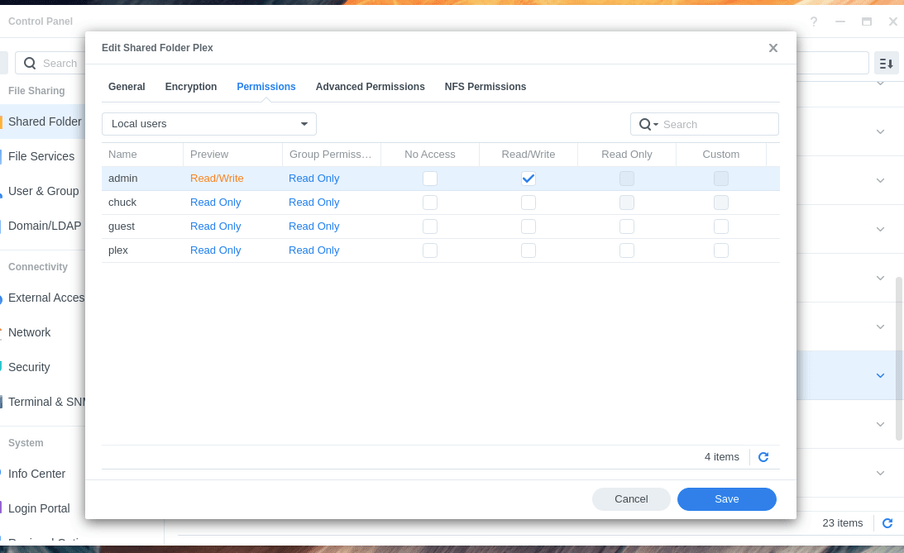This screenshot has height=553, width=904.
Task: Click the magnifier icon in dialog search
Action: point(646,125)
